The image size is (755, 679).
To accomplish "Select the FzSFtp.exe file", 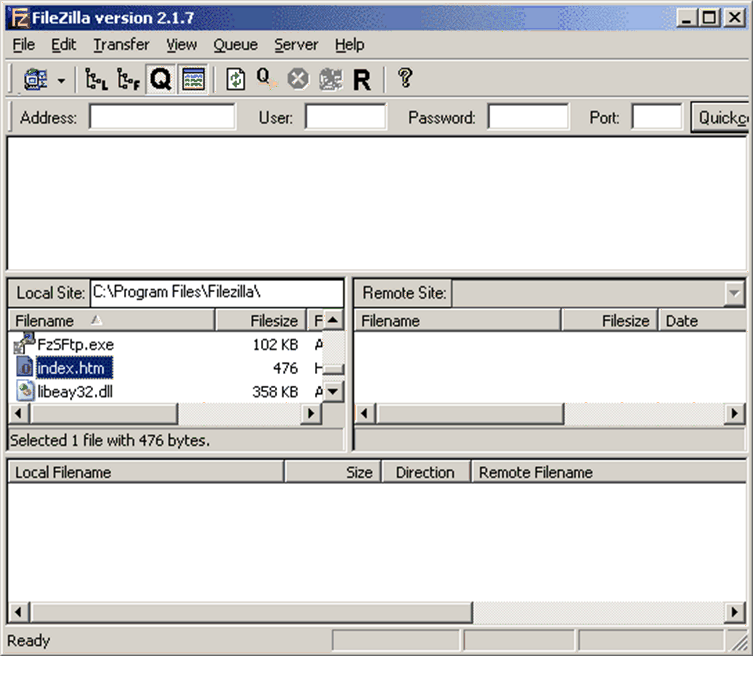I will (x=76, y=345).
